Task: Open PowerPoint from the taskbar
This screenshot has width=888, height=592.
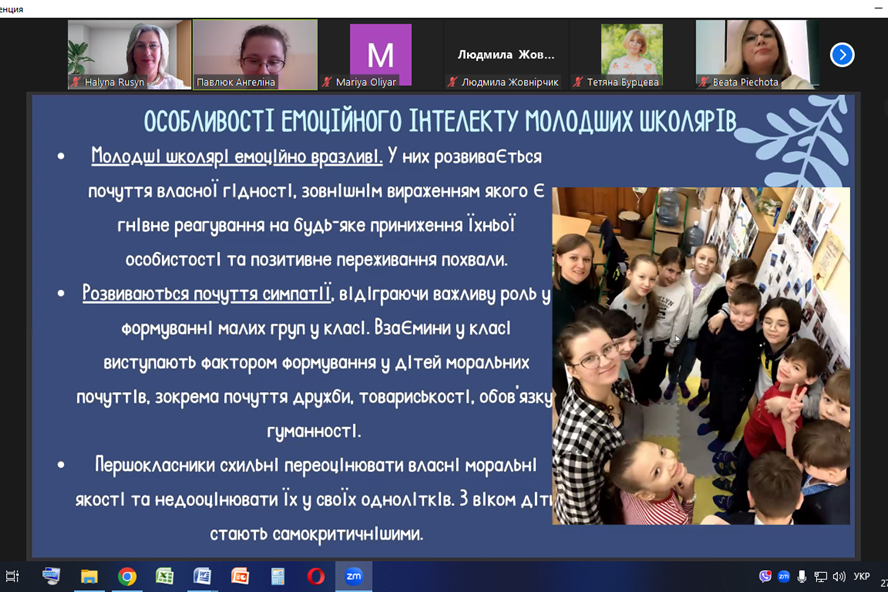Action: point(240,576)
